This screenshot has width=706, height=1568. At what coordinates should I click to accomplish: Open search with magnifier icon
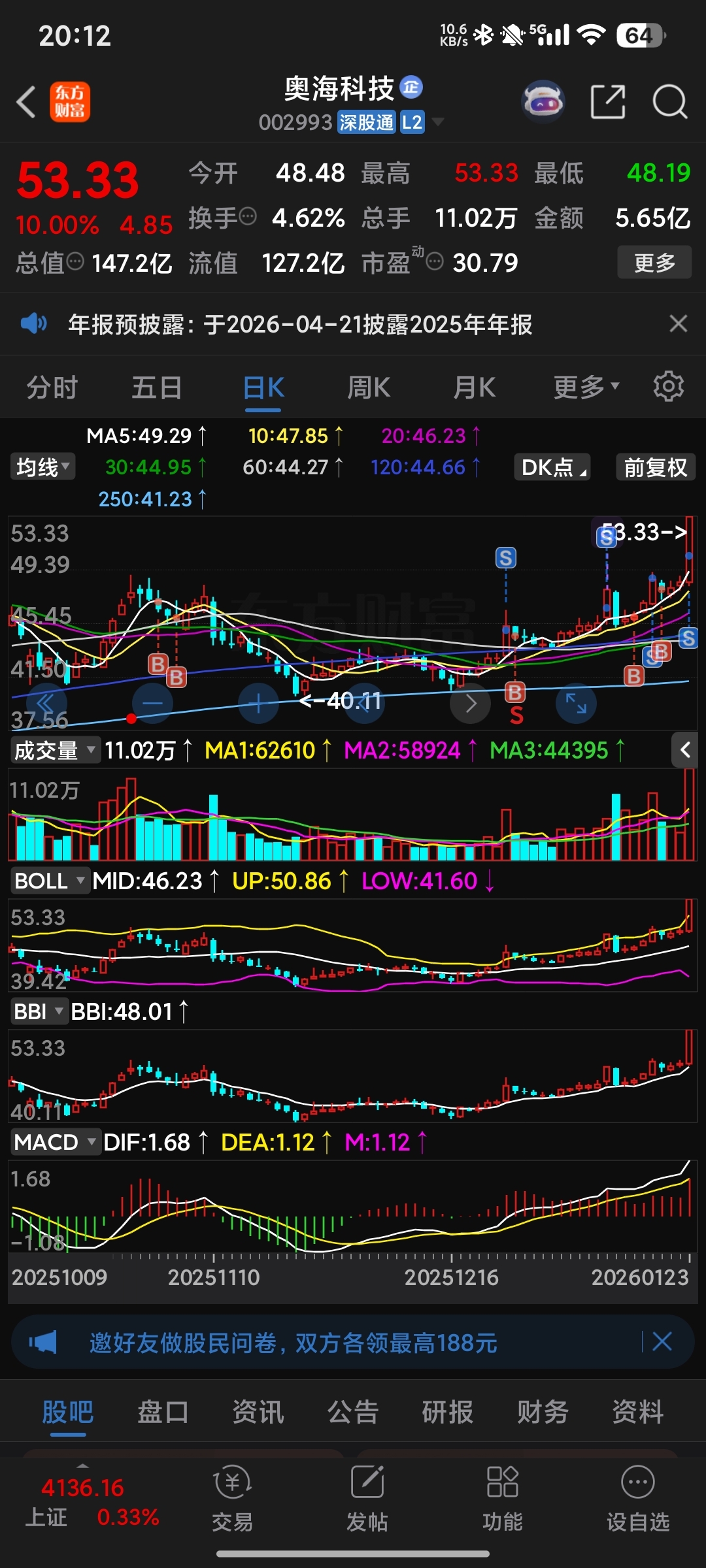670,102
